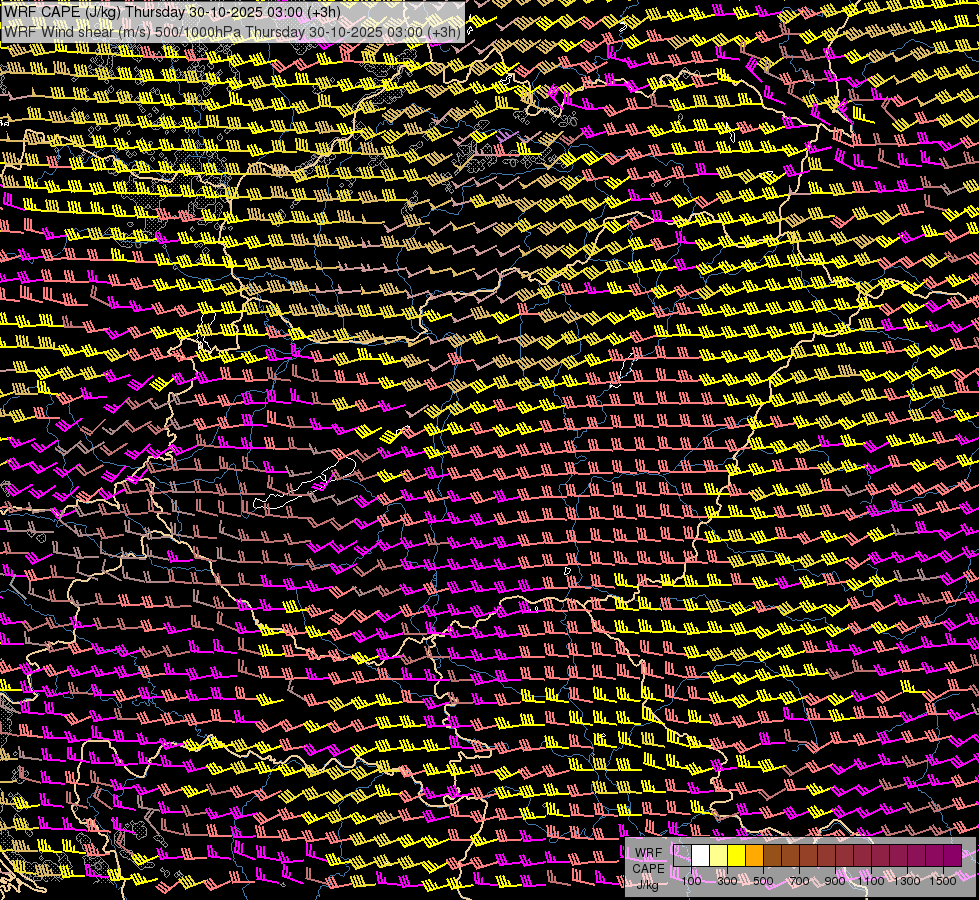979x900 pixels.
Task: Click the legend value 1300
Action: [x=907, y=881]
